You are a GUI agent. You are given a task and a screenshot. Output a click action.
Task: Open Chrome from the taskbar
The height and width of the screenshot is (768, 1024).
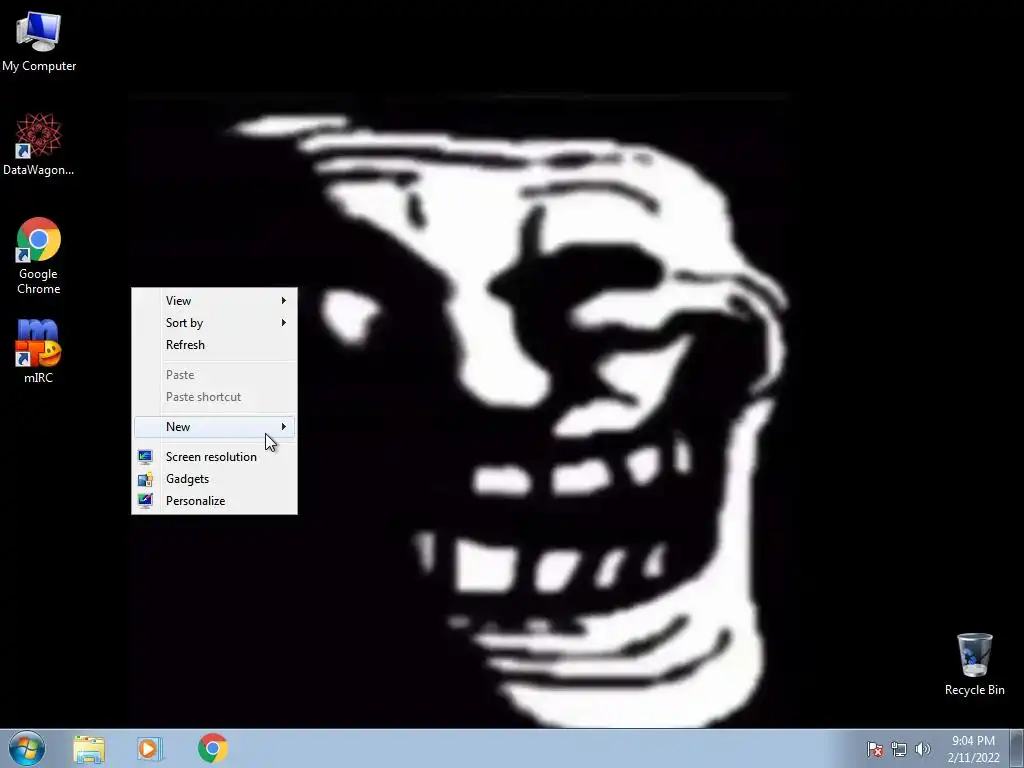click(x=212, y=748)
